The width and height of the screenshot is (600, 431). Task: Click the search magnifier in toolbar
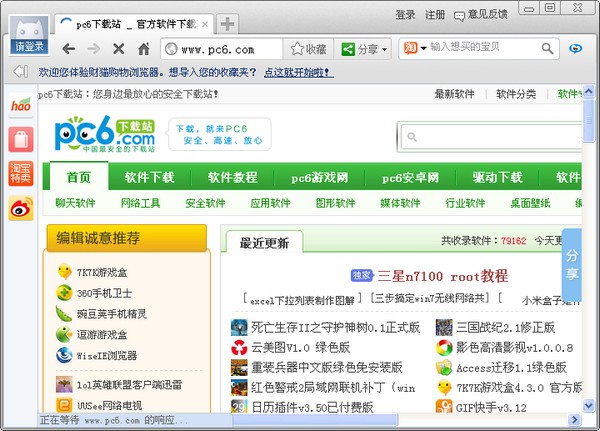pyautogui.click(x=548, y=49)
